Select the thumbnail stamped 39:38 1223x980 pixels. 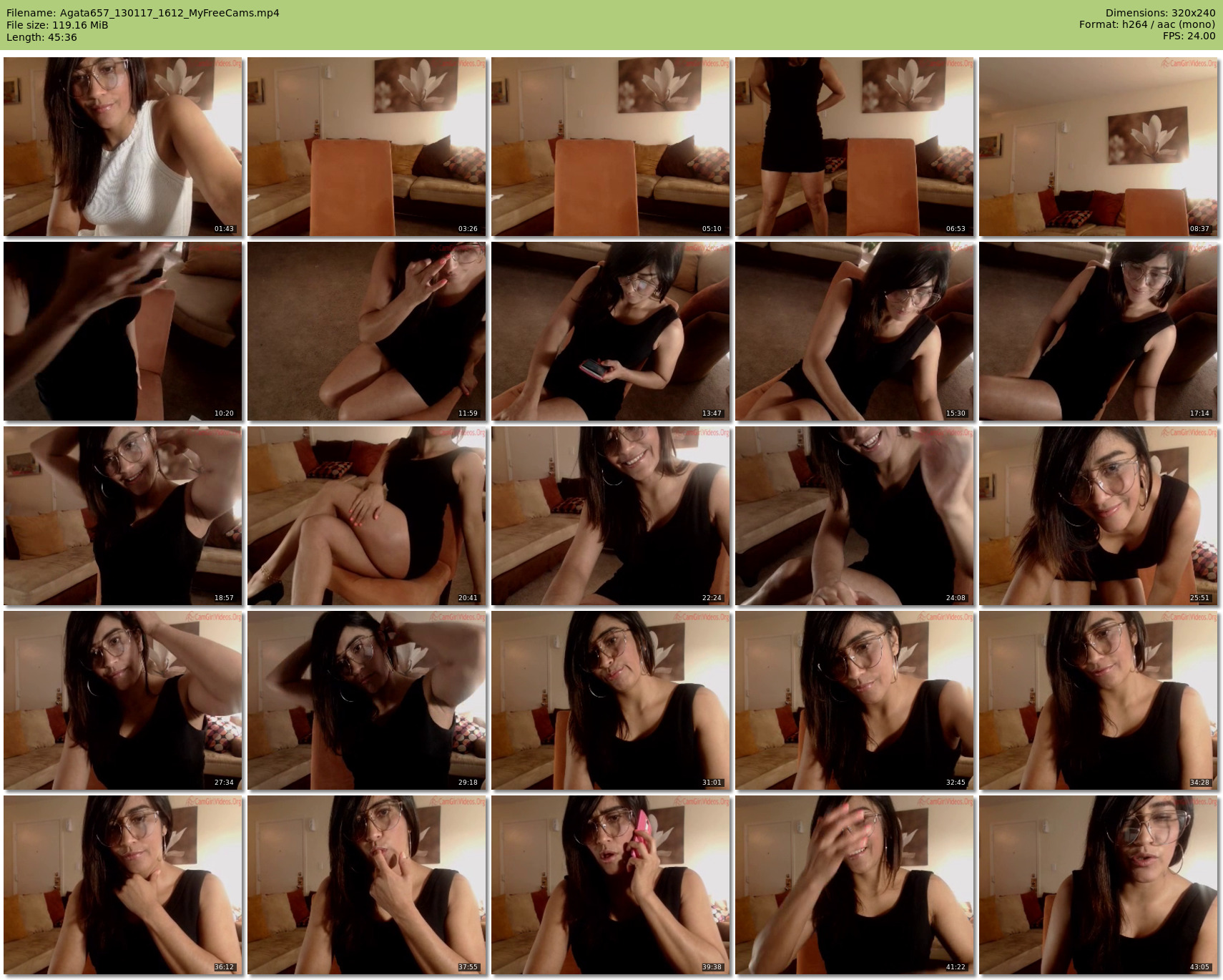(611, 885)
